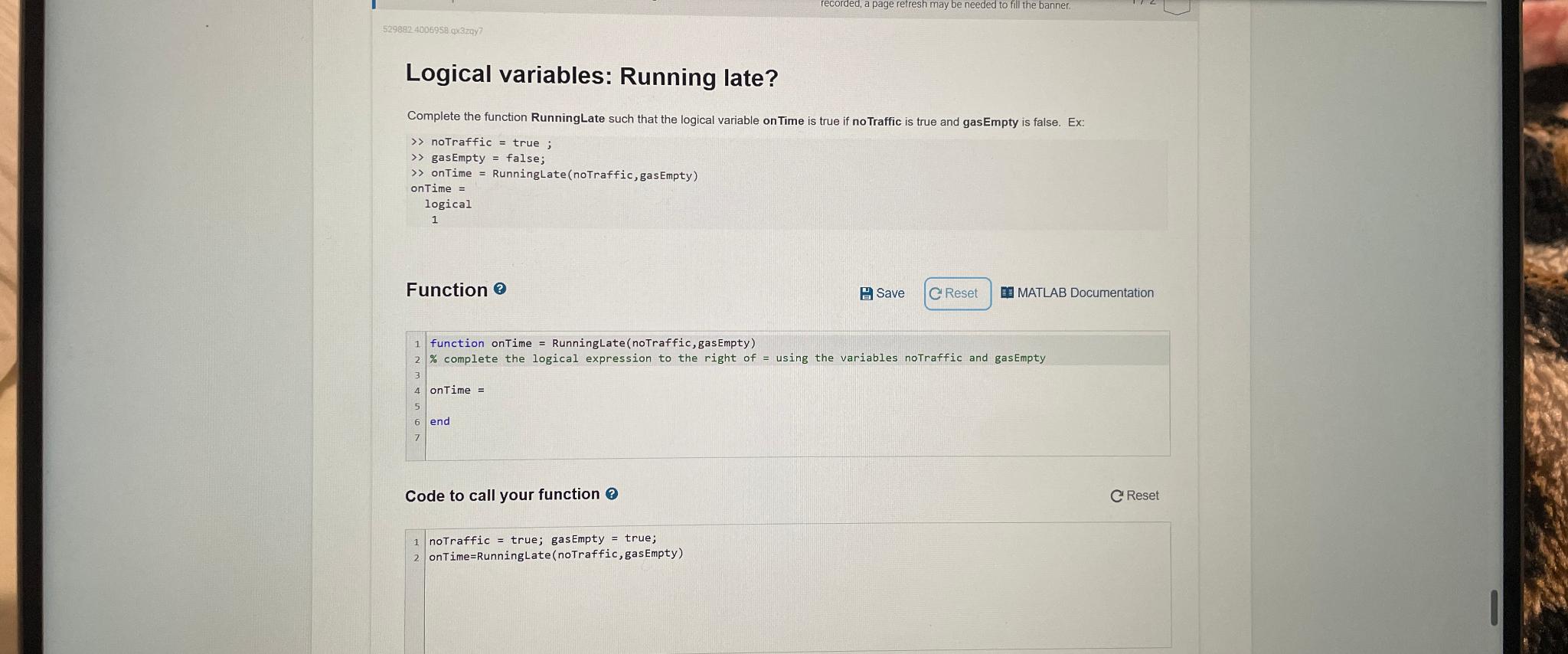
Task: Click Reset next to Code to call your function
Action: [1136, 495]
